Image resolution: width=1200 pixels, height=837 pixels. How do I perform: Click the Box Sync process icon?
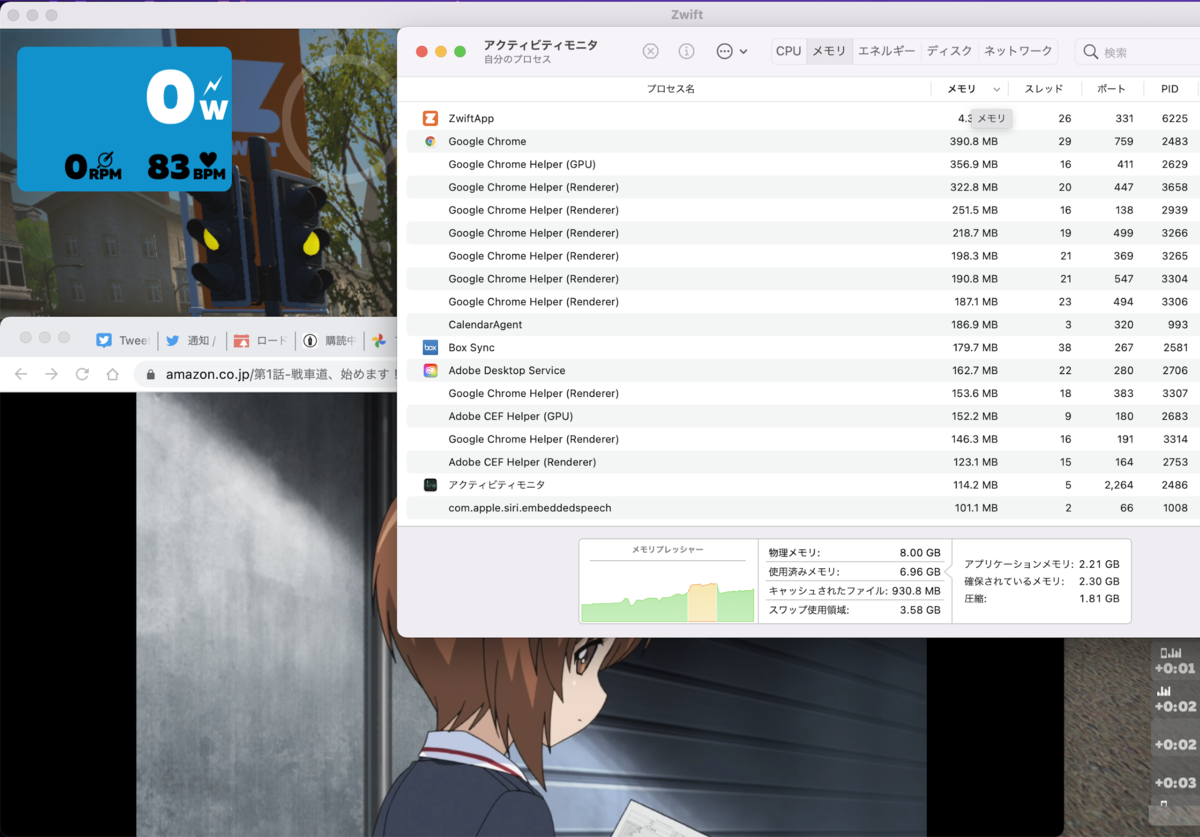click(x=429, y=347)
